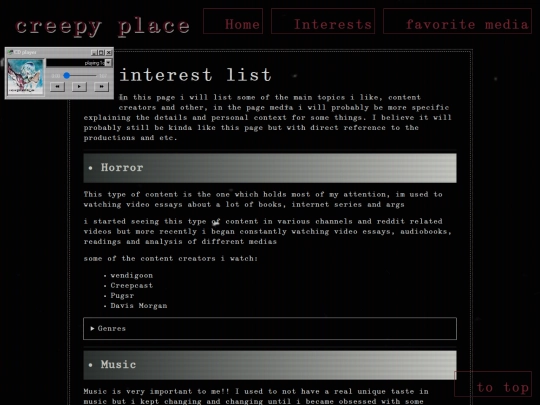Click the interest list heading
The width and height of the screenshot is (540, 405).
(195, 75)
